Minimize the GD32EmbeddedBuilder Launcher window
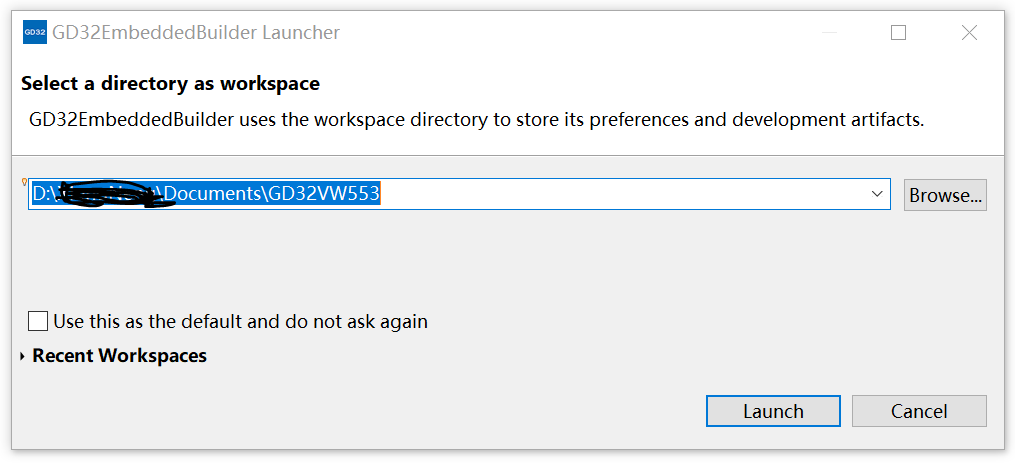Screen dimensions: 1015x465 (x=829, y=32)
